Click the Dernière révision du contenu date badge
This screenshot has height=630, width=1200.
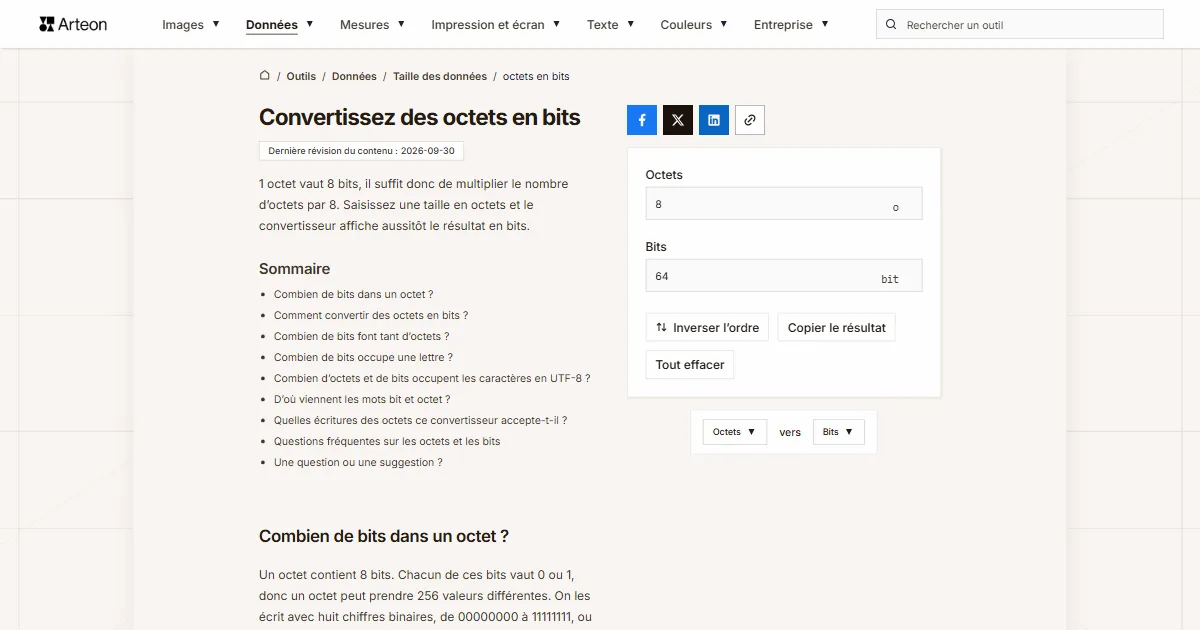[x=361, y=151]
